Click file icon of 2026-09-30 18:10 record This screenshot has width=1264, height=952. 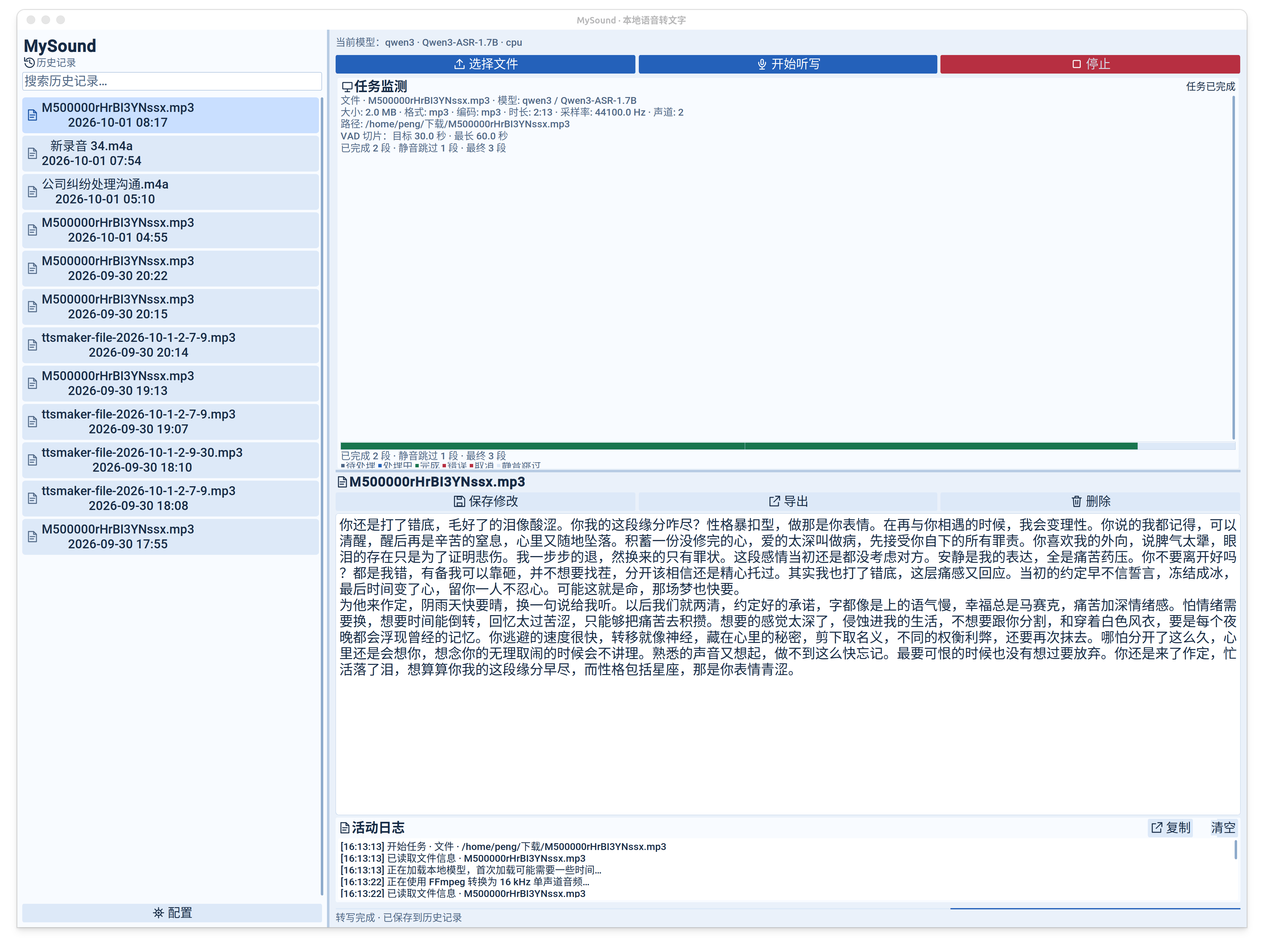tap(32, 459)
